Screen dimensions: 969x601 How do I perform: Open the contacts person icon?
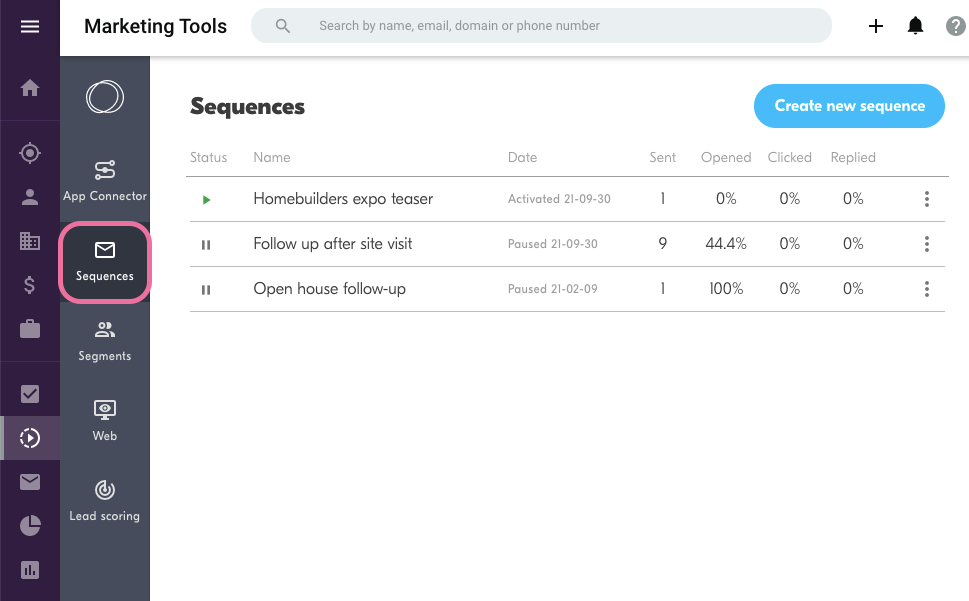pyautogui.click(x=30, y=197)
